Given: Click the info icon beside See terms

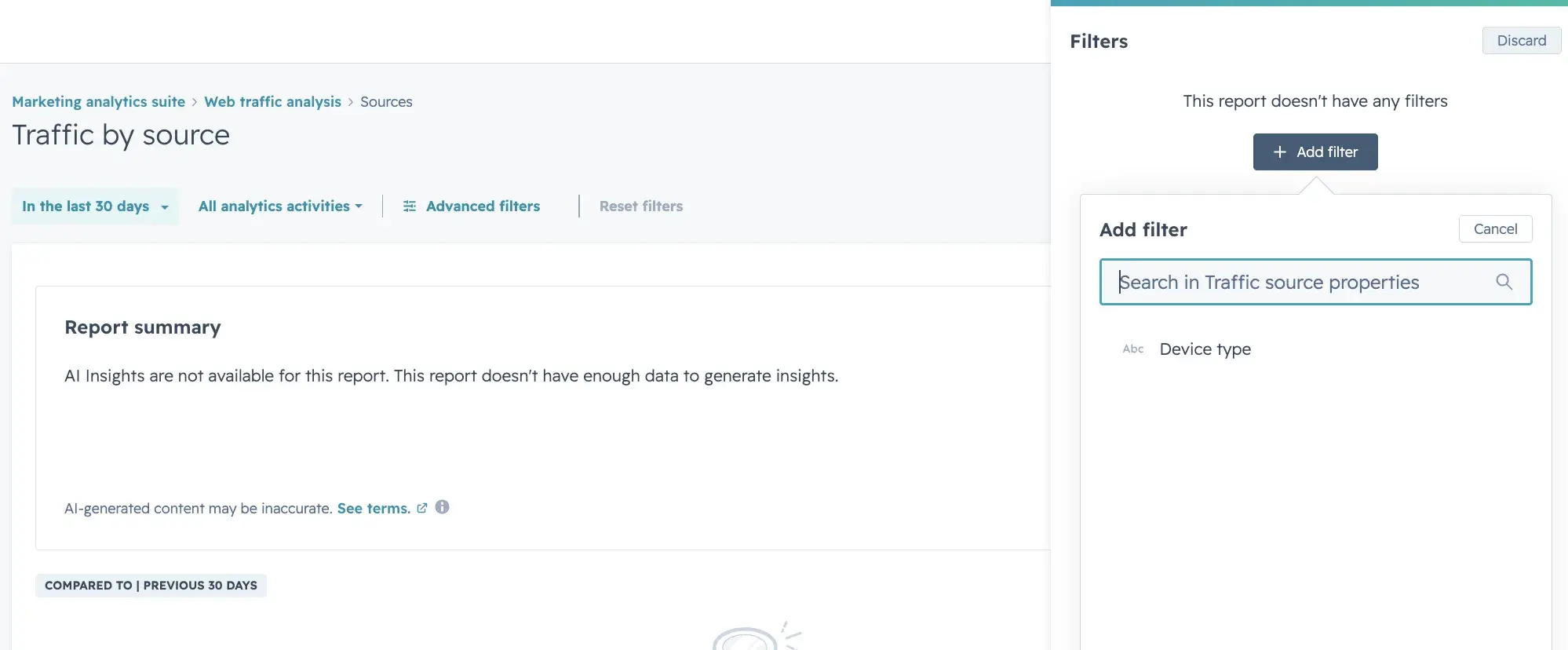Looking at the screenshot, I should click(x=443, y=507).
